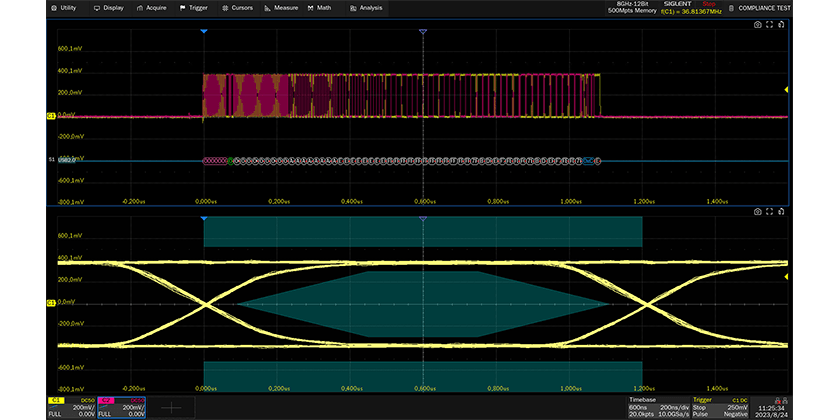Toggle the C1 channel box at bottom left
Viewport: 840px width, 420px height.
(x=71, y=407)
